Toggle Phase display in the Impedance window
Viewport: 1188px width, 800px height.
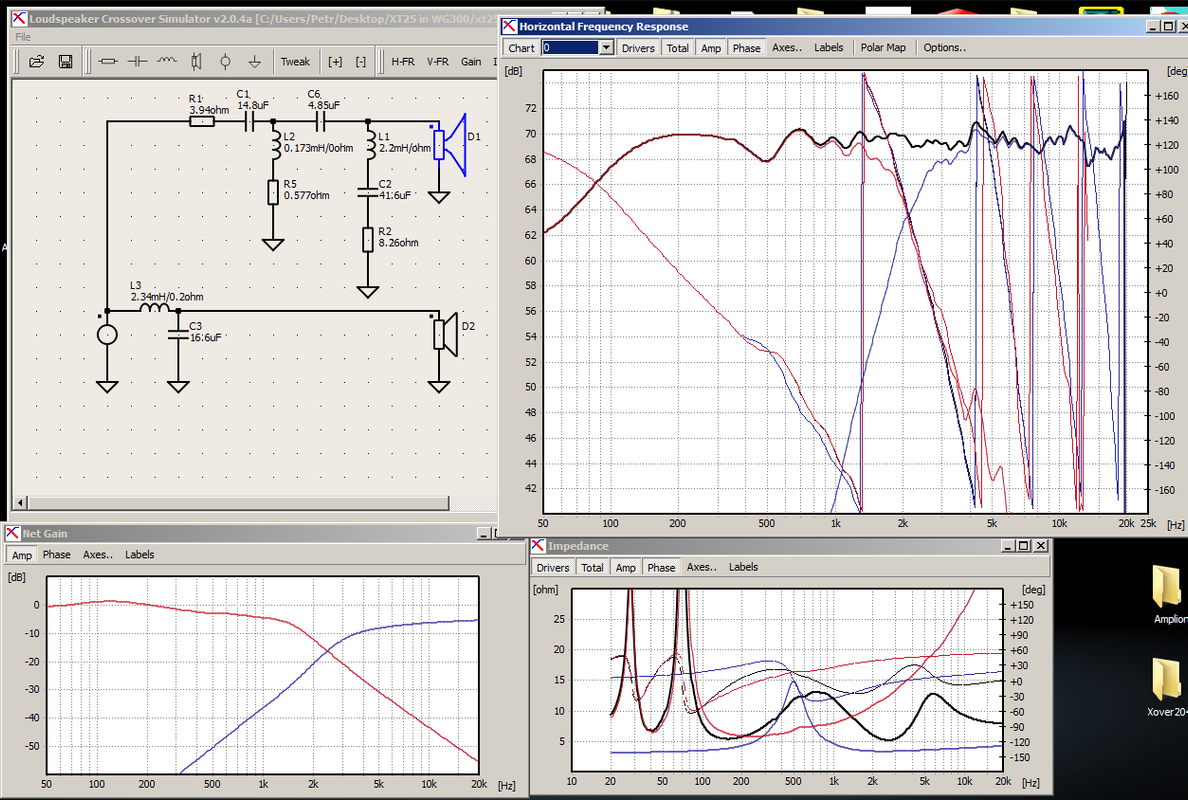click(x=661, y=567)
